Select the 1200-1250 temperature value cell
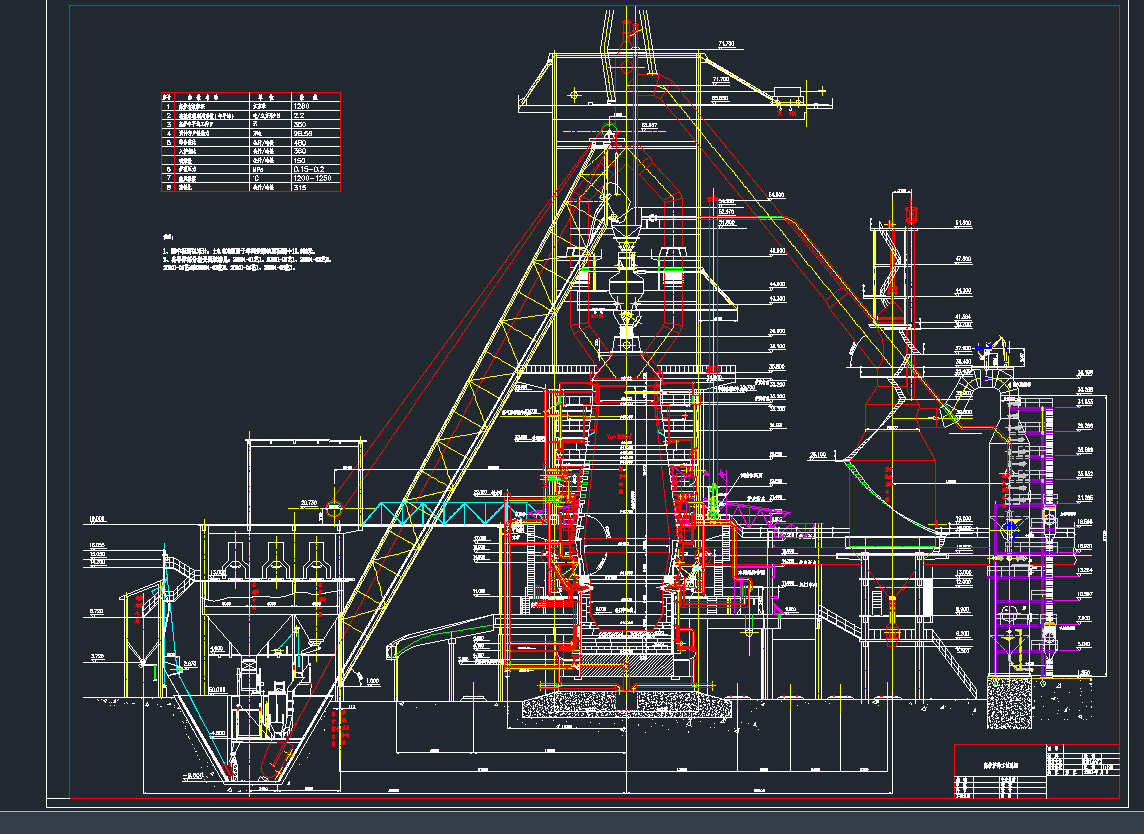The width and height of the screenshot is (1144, 834). click(x=314, y=178)
